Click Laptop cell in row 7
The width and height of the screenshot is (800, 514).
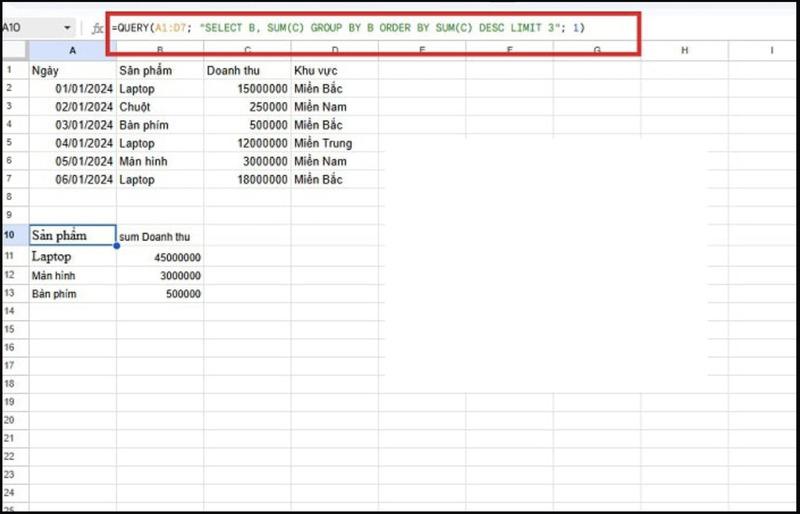click(160, 180)
